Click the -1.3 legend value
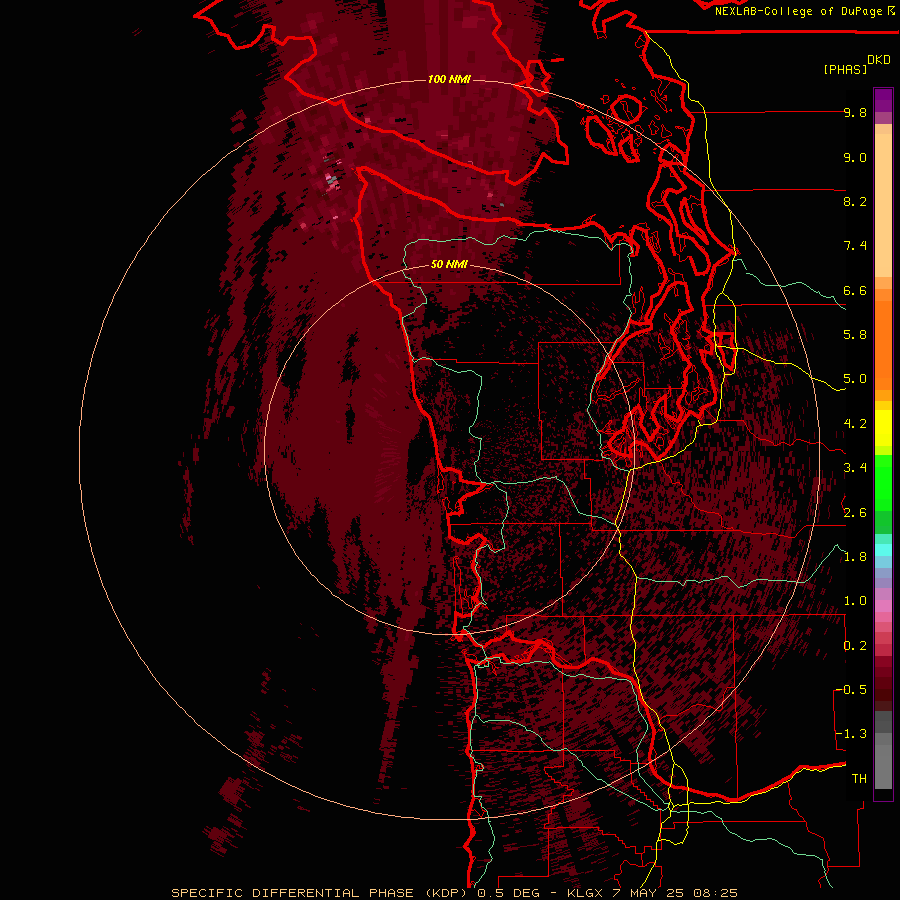 [851, 734]
